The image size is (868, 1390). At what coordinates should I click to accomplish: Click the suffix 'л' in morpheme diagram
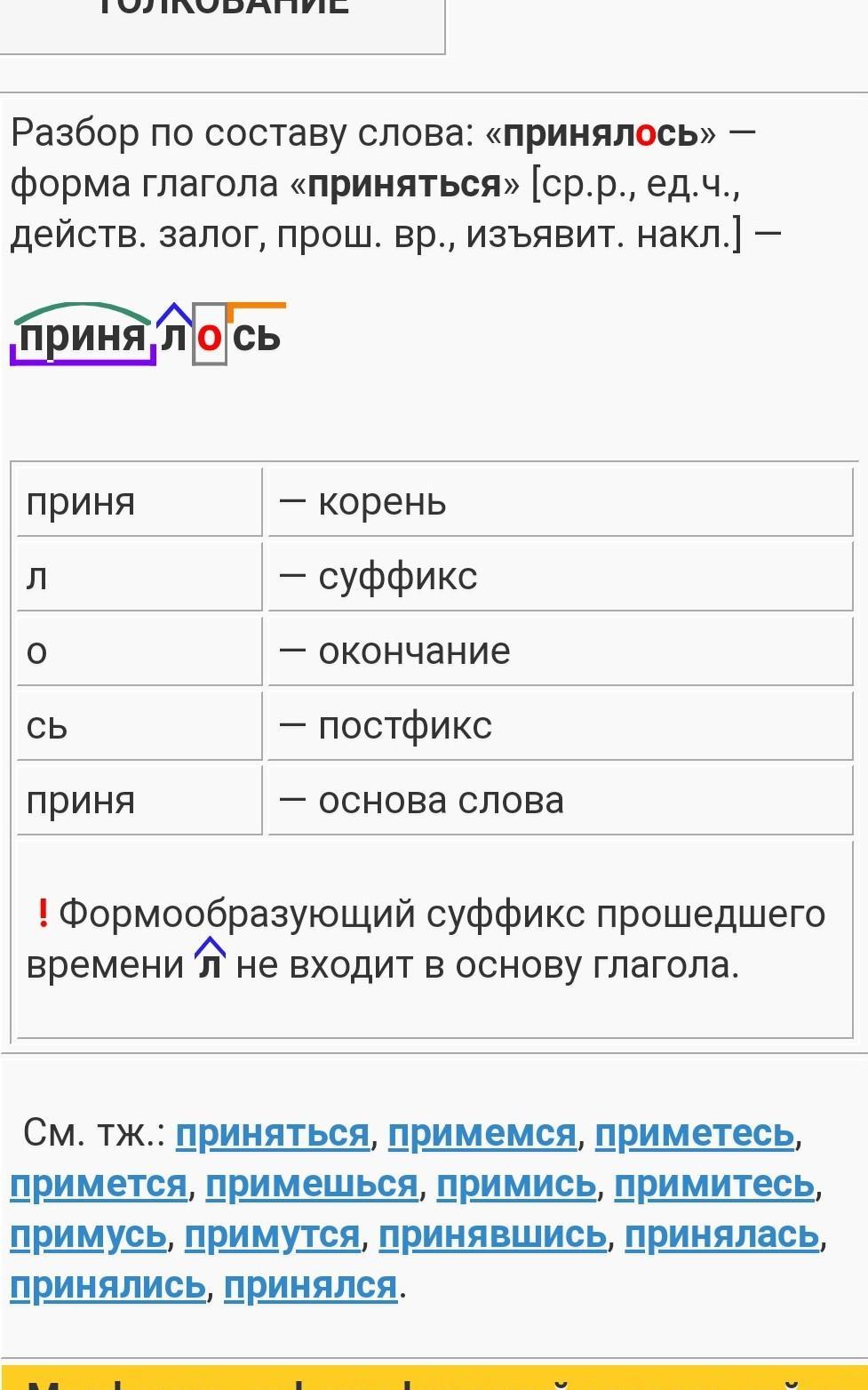pyautogui.click(x=174, y=336)
